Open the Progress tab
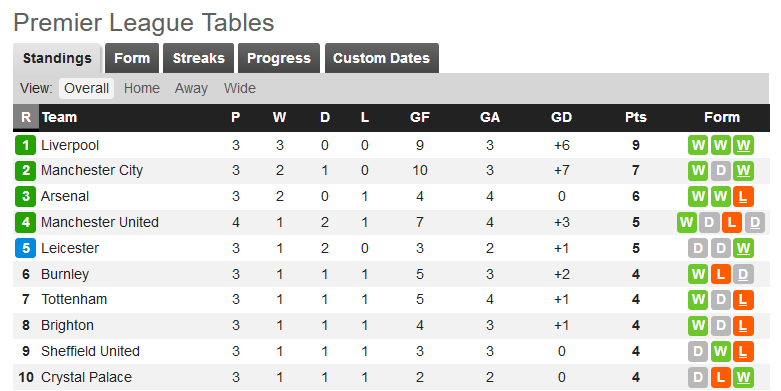This screenshot has height=391, width=781. [x=279, y=58]
